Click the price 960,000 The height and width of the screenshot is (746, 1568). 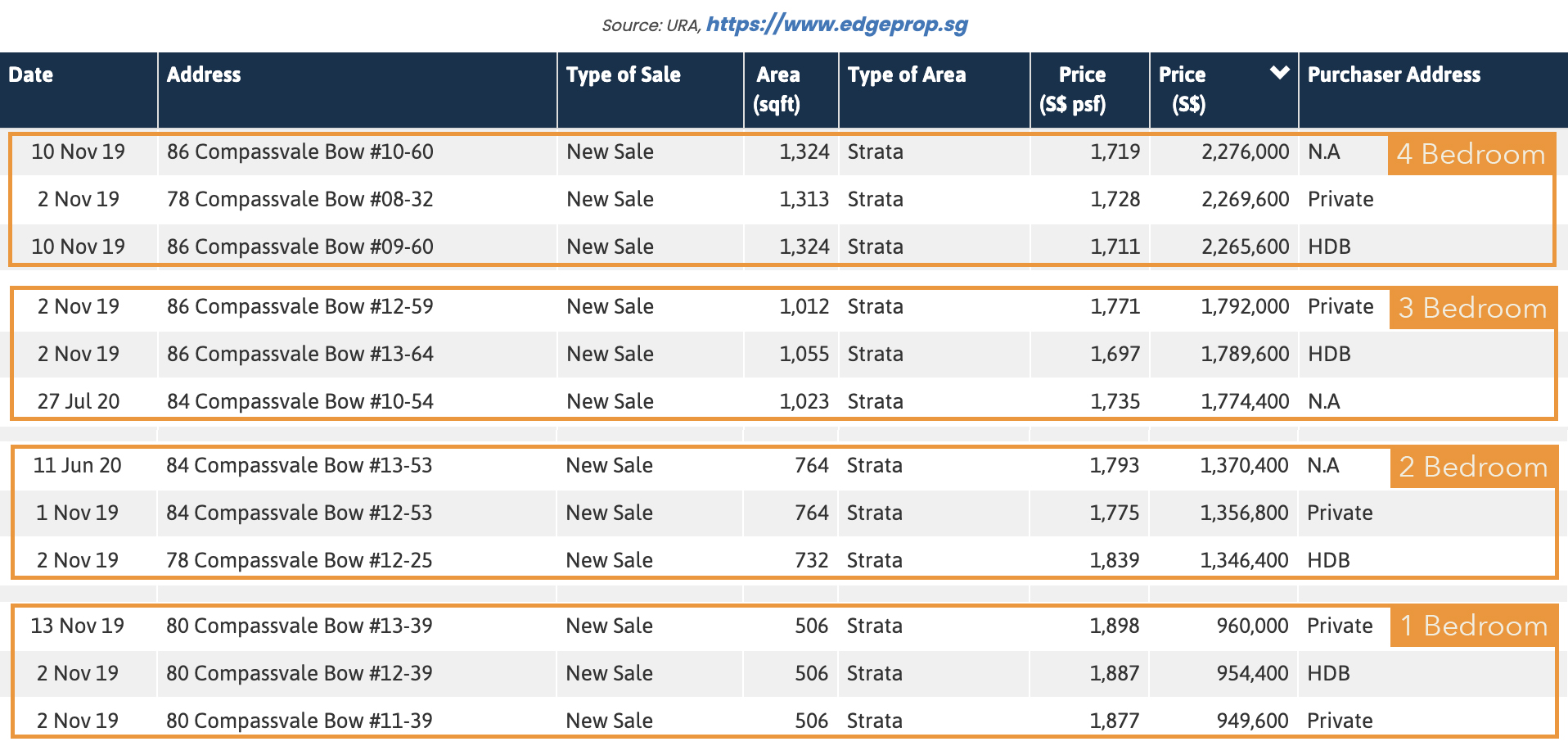coord(1252,626)
